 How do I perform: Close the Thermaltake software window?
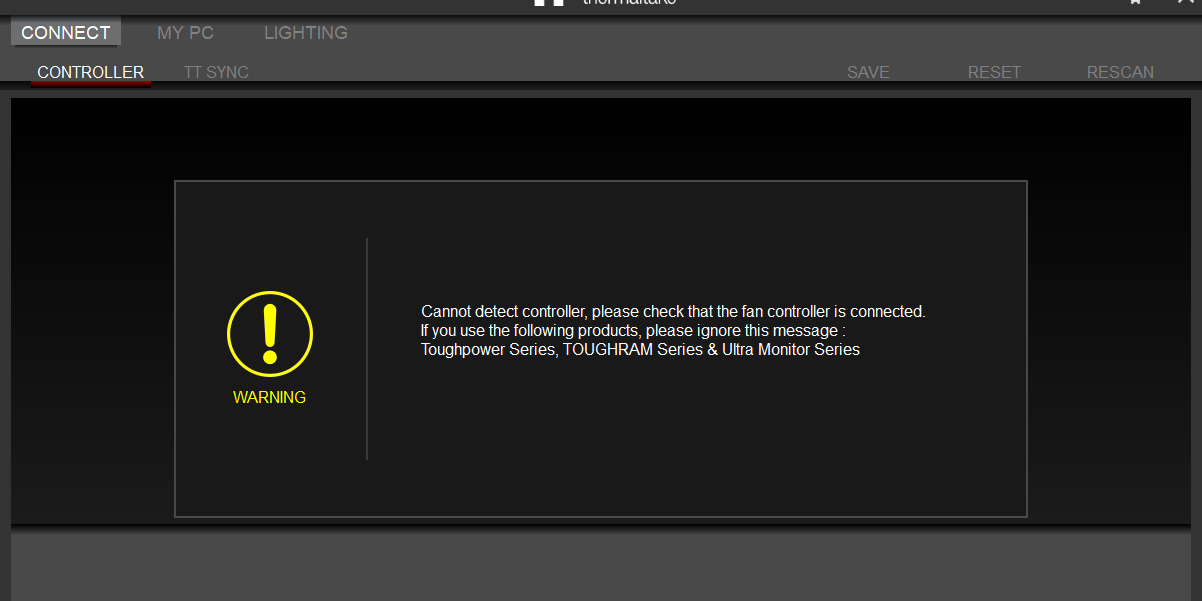pyautogui.click(x=1185, y=3)
